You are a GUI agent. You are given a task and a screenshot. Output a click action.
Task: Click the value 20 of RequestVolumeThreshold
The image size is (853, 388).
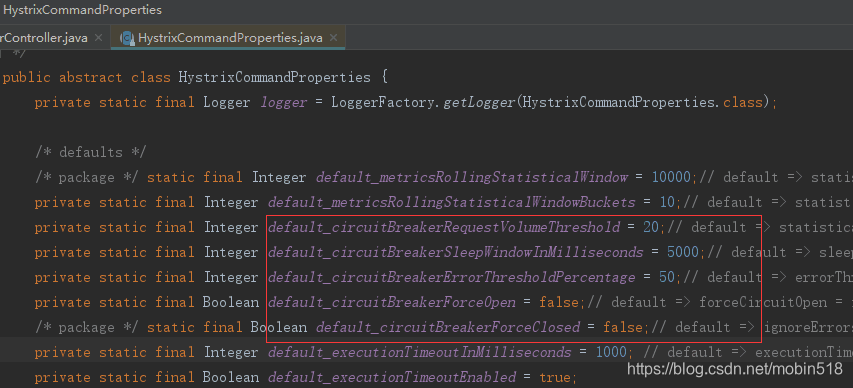[x=651, y=227]
